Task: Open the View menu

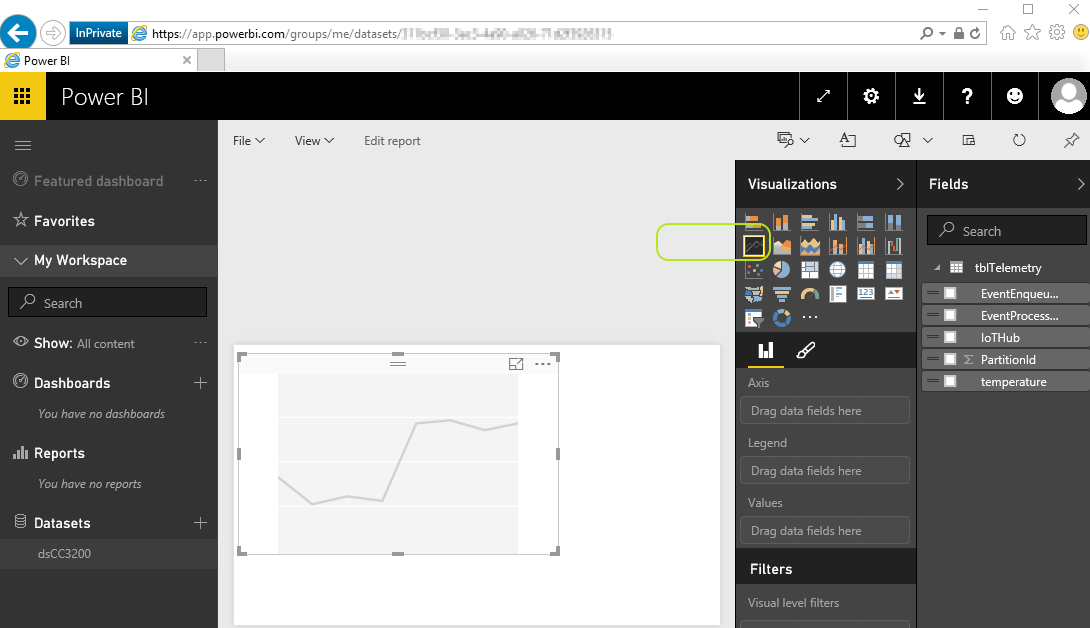Action: pyautogui.click(x=314, y=140)
